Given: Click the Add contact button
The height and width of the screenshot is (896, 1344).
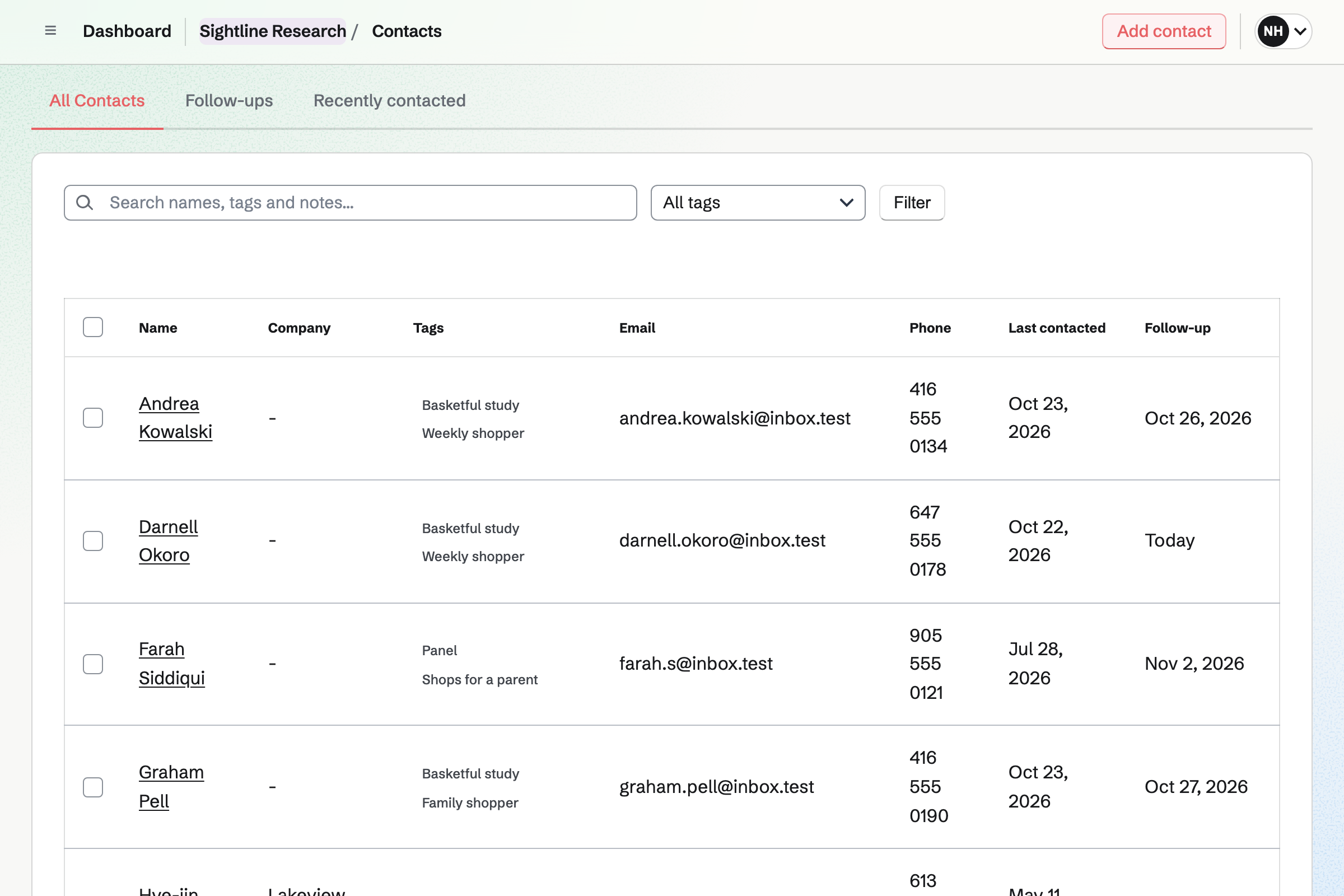Looking at the screenshot, I should tap(1164, 31).
